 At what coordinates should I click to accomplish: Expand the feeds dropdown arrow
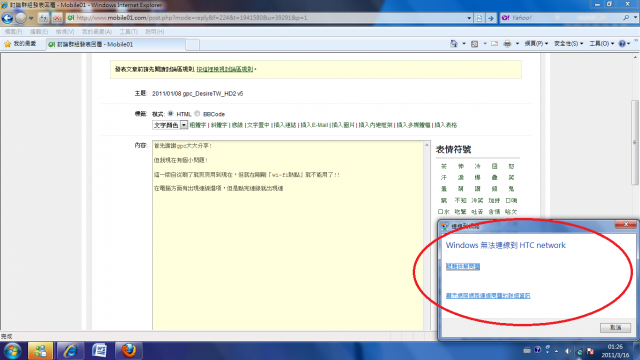click(485, 44)
